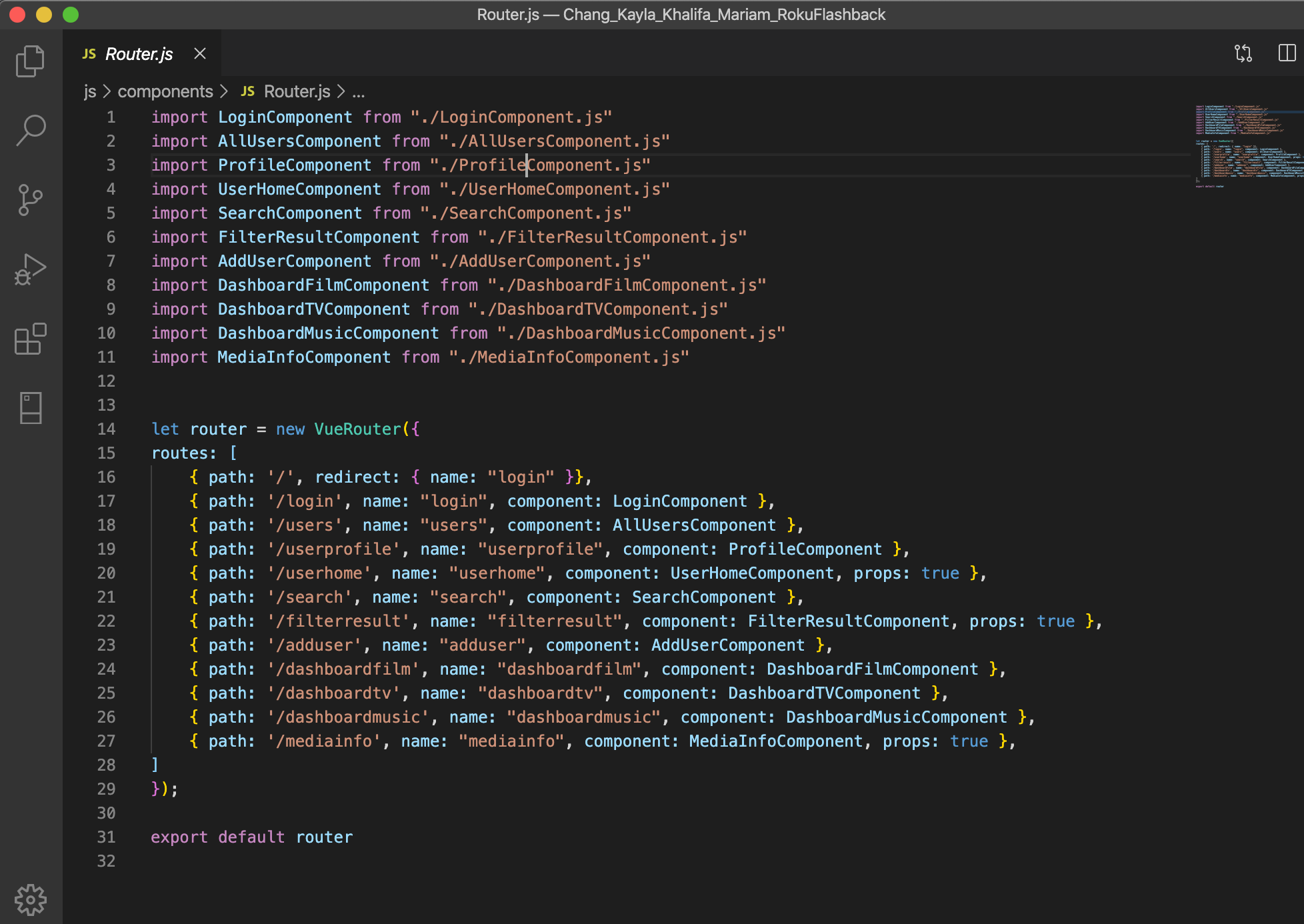Open the Manage settings gear

29,899
